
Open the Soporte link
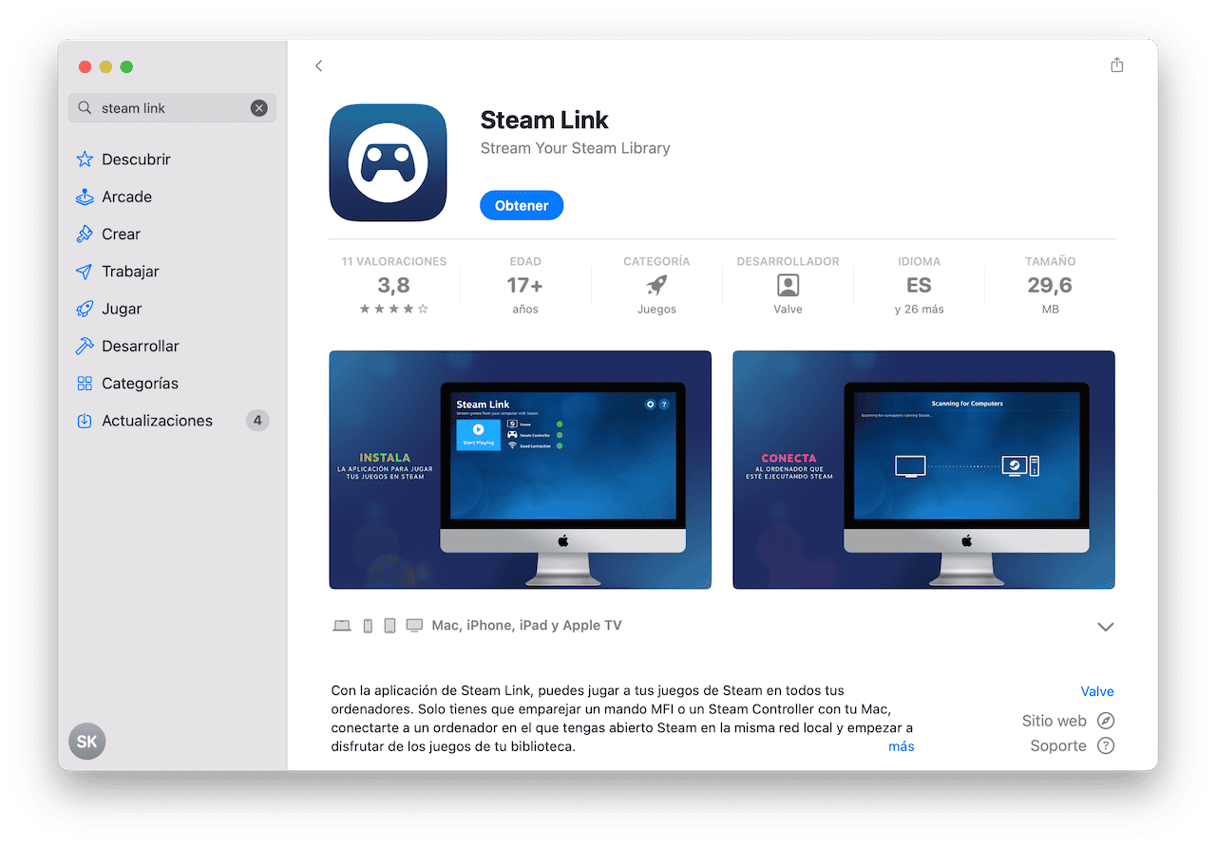pyautogui.click(x=1058, y=746)
